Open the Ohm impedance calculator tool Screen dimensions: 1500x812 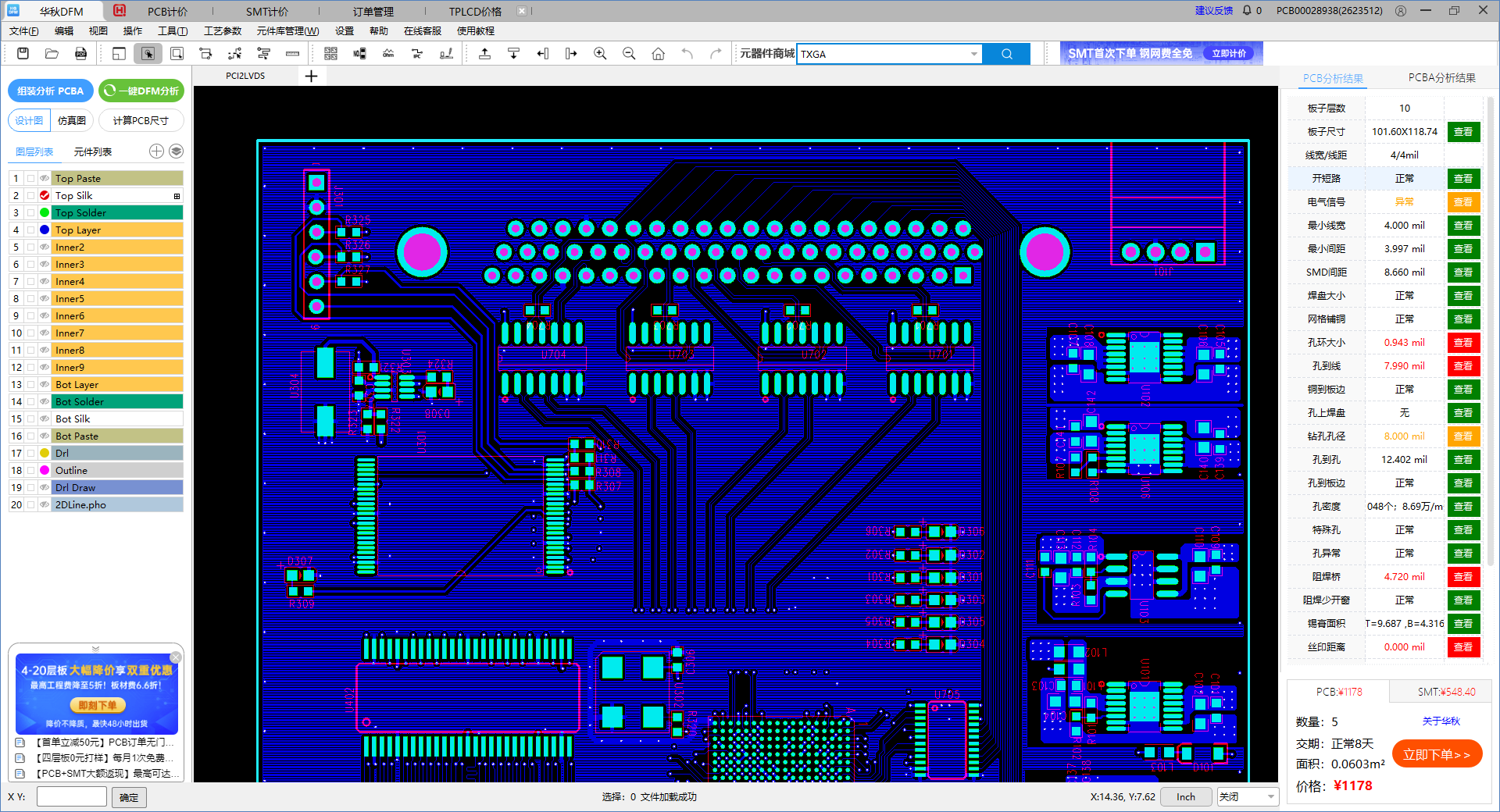[388, 54]
